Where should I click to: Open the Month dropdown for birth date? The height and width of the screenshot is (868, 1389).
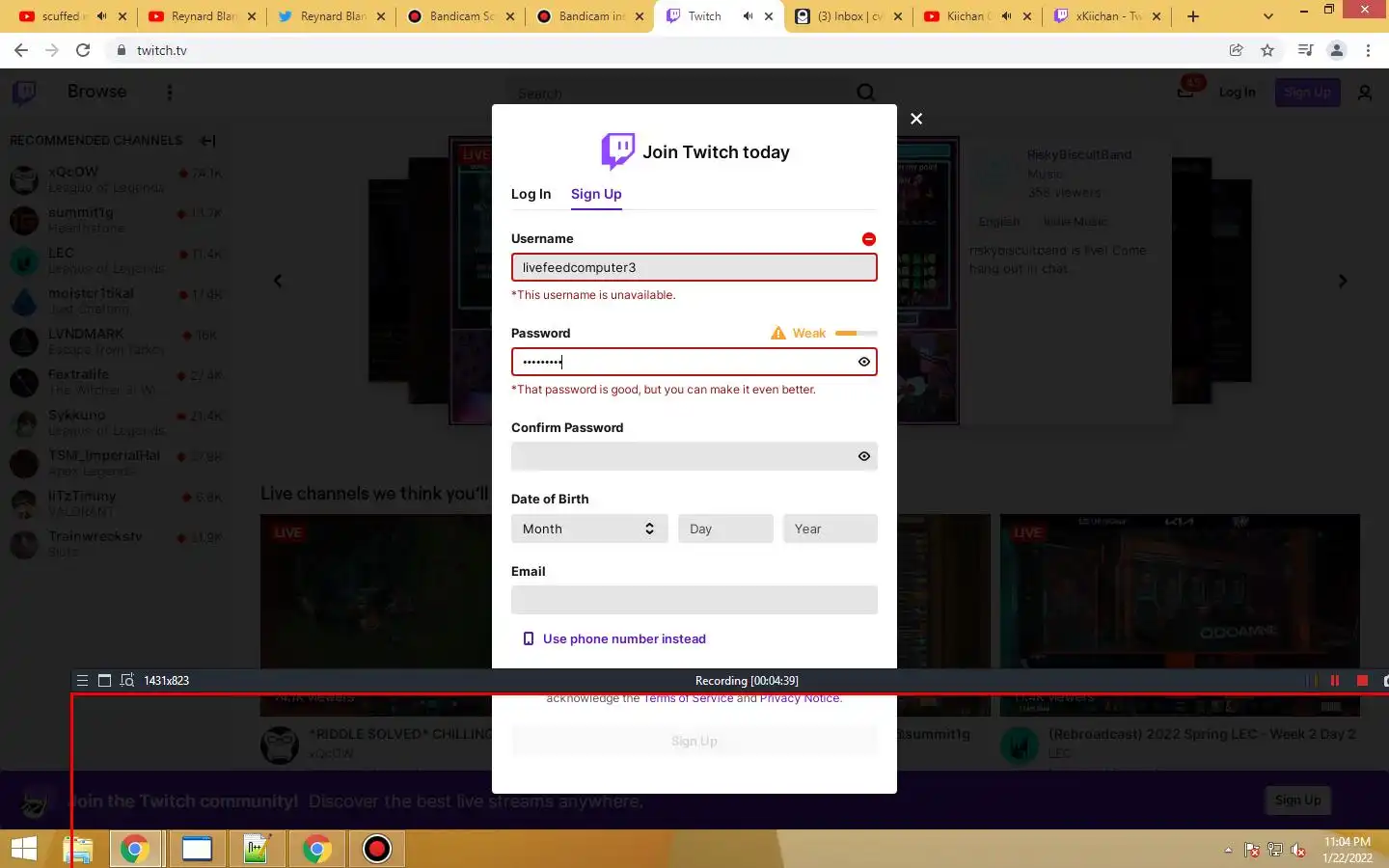[x=589, y=529]
